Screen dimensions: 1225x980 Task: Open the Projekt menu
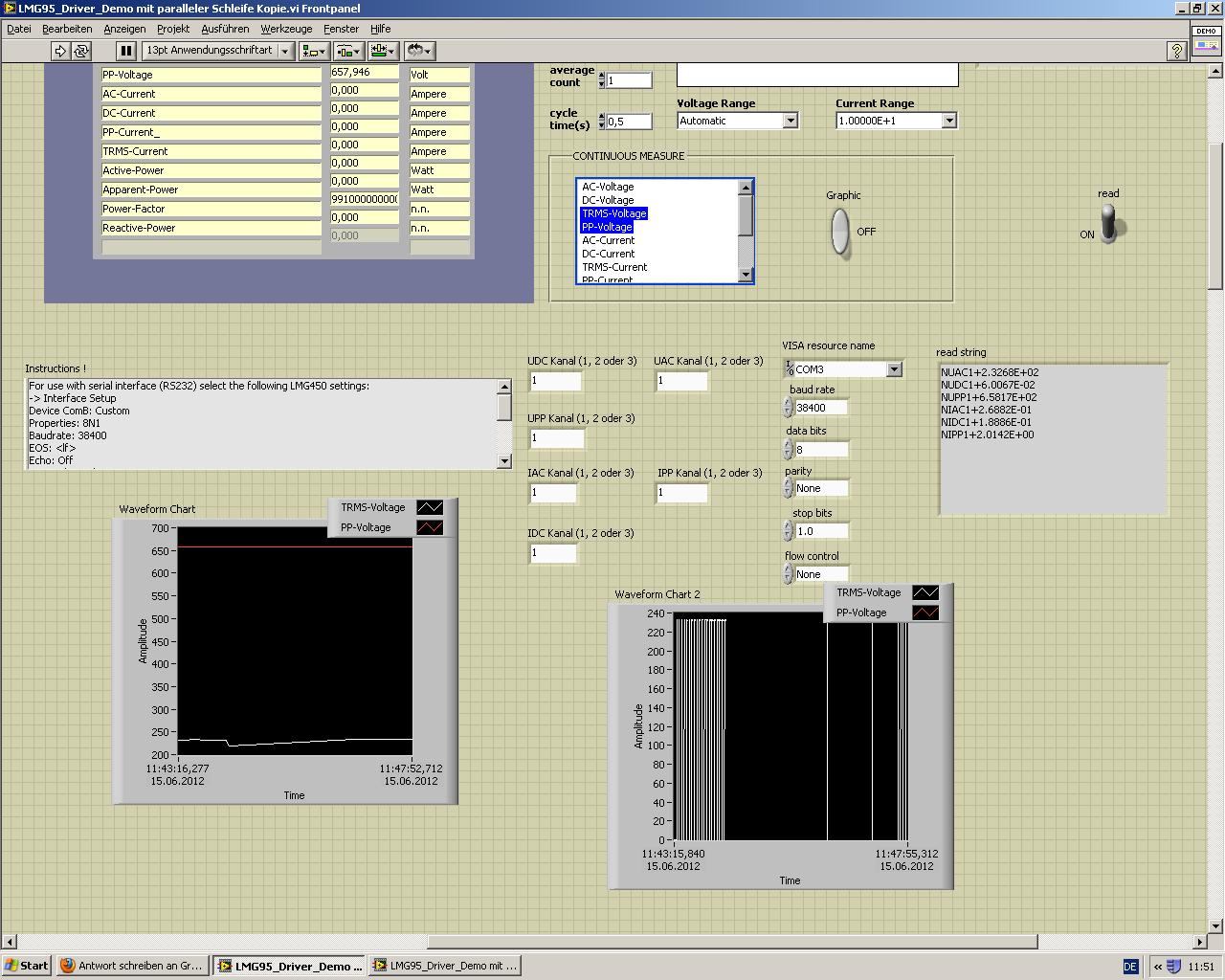pos(173,29)
